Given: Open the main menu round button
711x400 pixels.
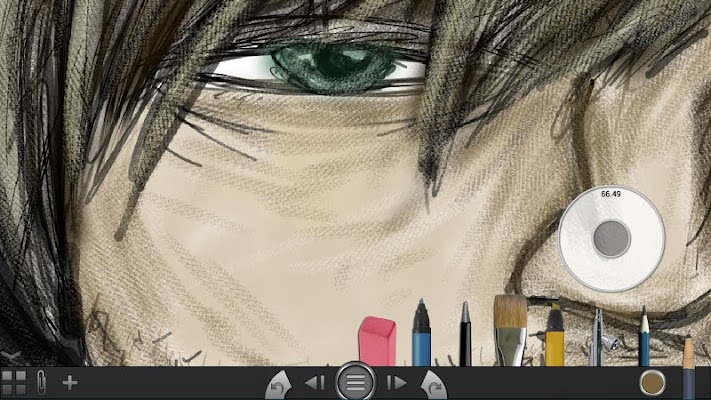Looking at the screenshot, I should pos(356,382).
